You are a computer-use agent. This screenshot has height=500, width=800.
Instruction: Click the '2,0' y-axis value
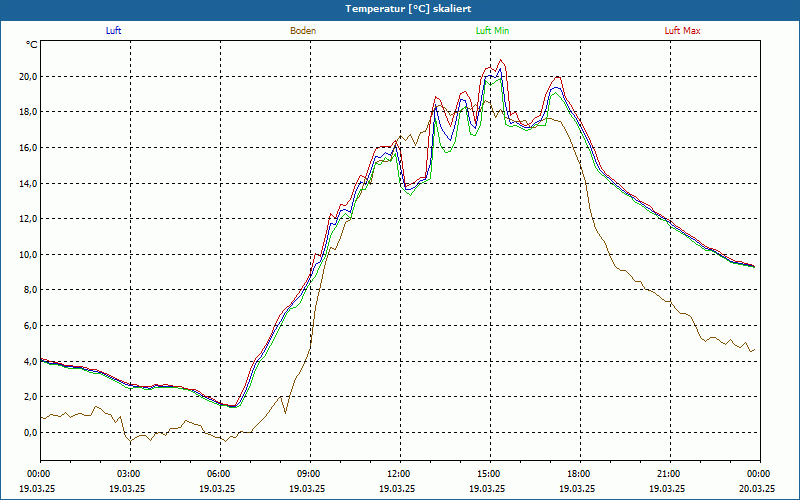[x=30, y=397]
